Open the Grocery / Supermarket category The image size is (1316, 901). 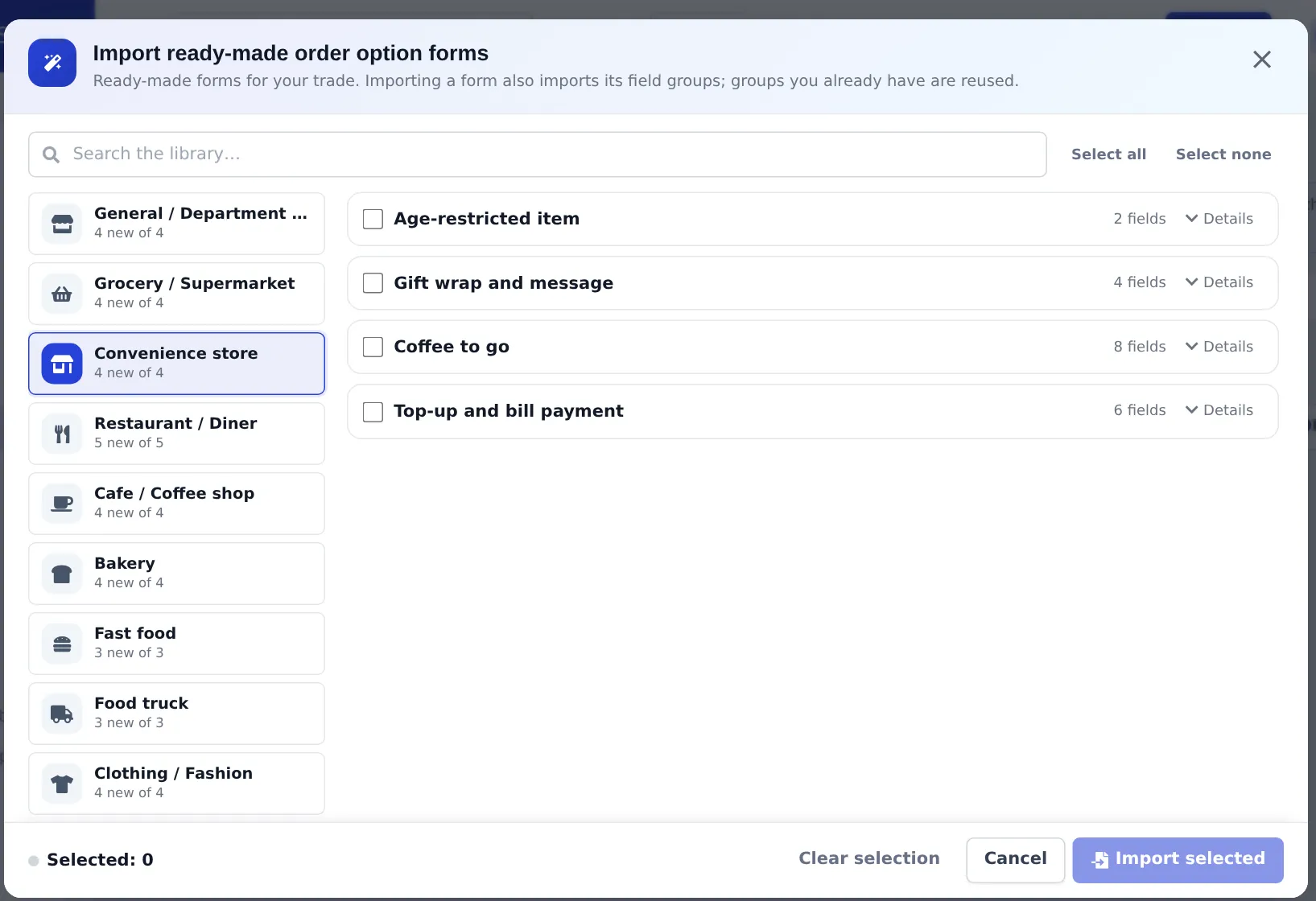tap(176, 294)
